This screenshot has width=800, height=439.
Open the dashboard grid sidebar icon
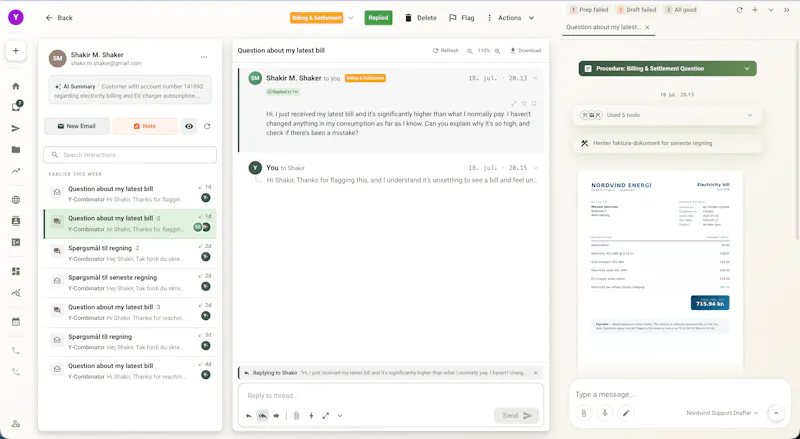coord(16,271)
